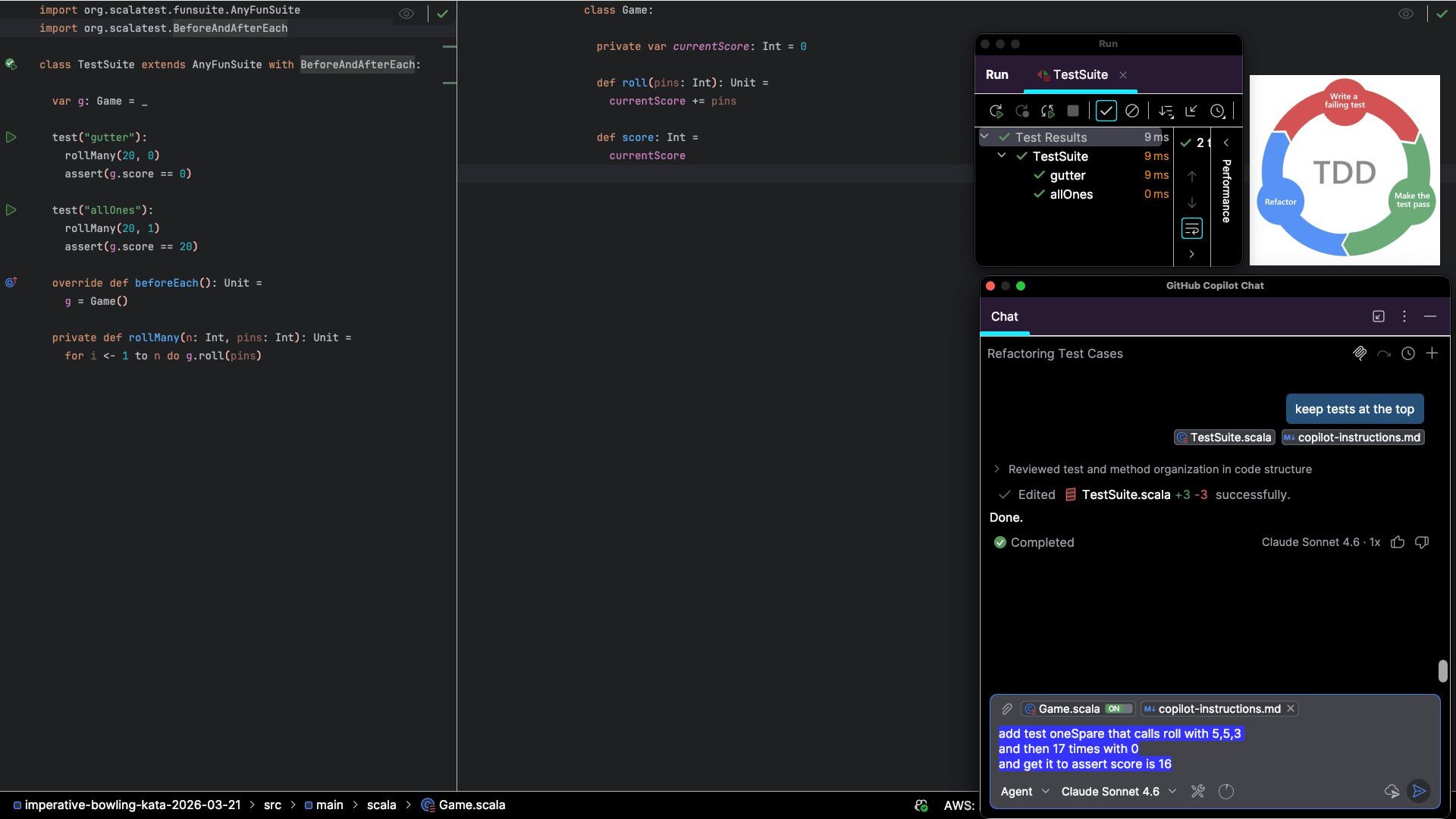
Task: Run the gutter test from editor gutter
Action: point(11,137)
